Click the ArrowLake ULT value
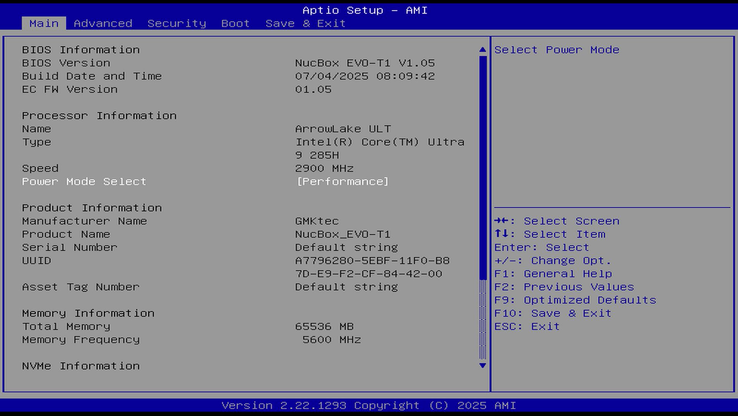This screenshot has height=416, width=738. 343,129
